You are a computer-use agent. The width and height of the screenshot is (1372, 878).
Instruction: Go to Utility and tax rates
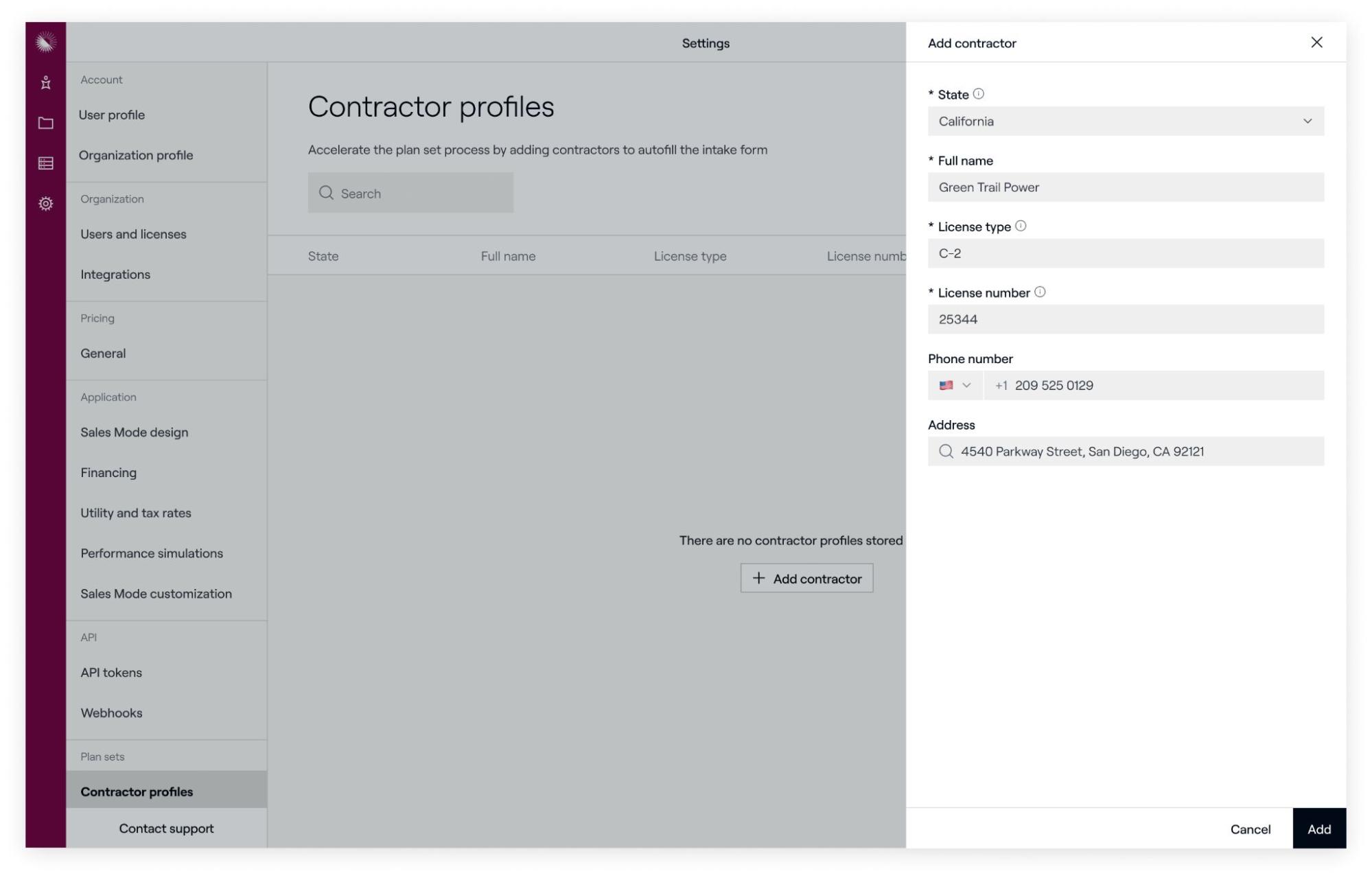(135, 513)
